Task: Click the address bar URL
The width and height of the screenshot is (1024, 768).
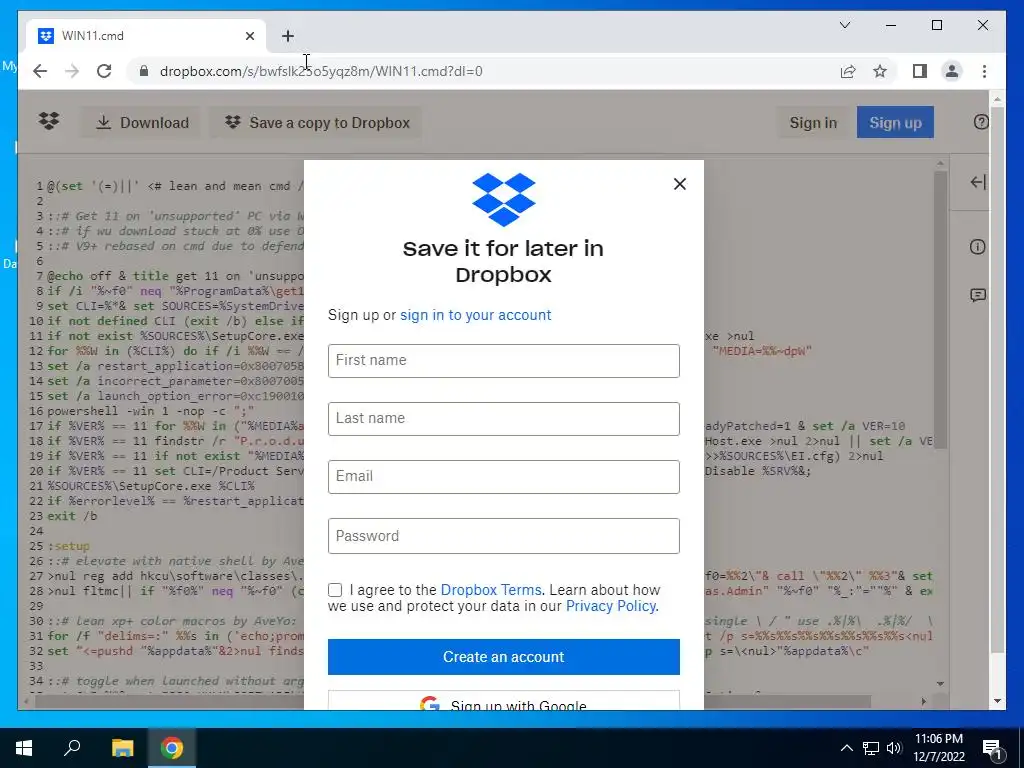Action: click(321, 71)
